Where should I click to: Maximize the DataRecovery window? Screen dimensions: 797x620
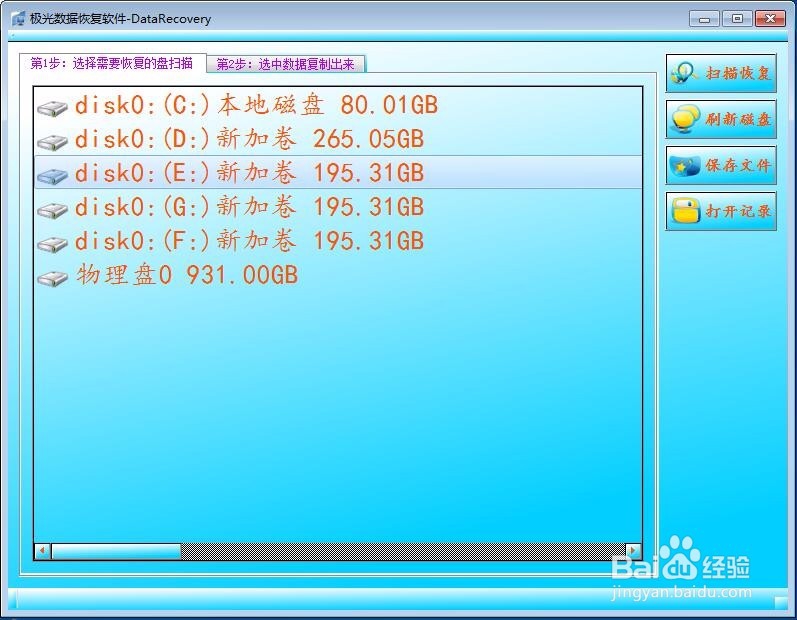(x=737, y=19)
